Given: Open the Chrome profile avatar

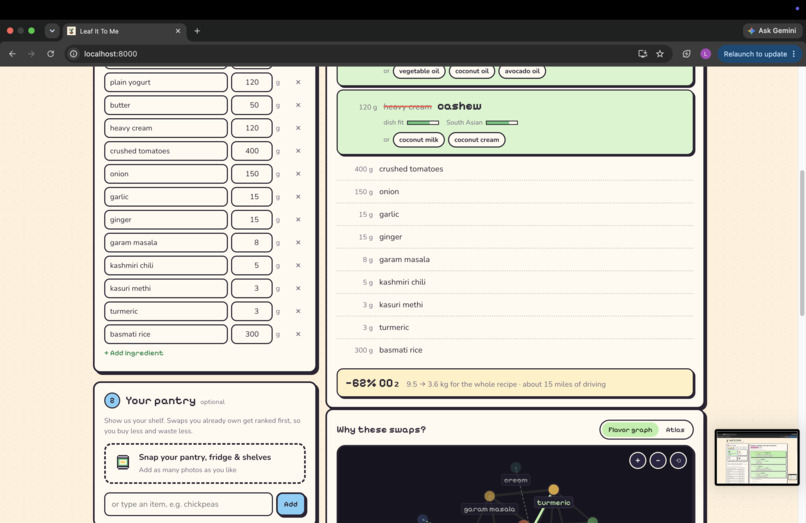Looking at the screenshot, I should click(705, 53).
